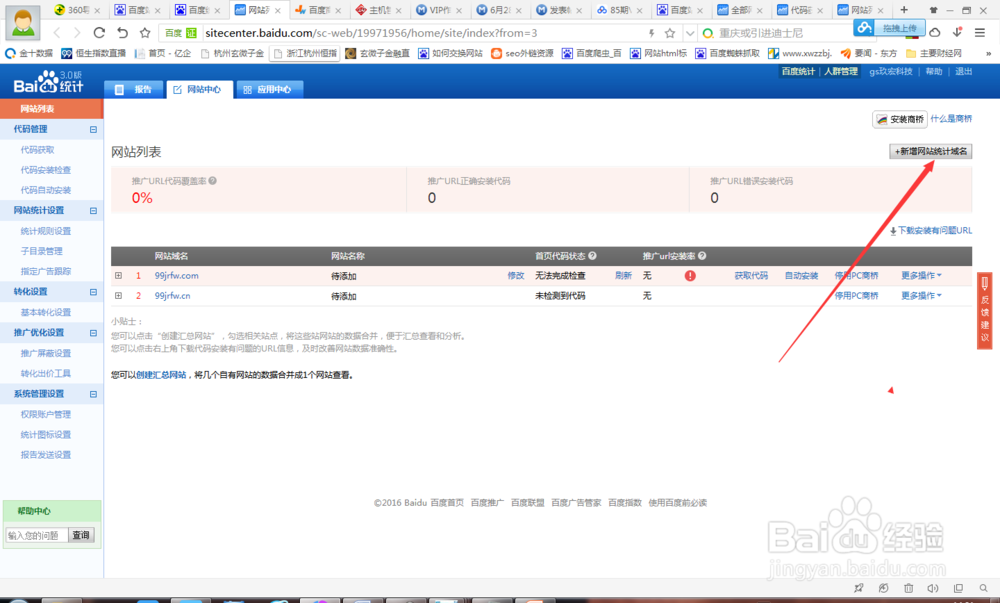Open 权限账户管理 in the sidebar
This screenshot has height=603, width=1000.
tap(46, 414)
